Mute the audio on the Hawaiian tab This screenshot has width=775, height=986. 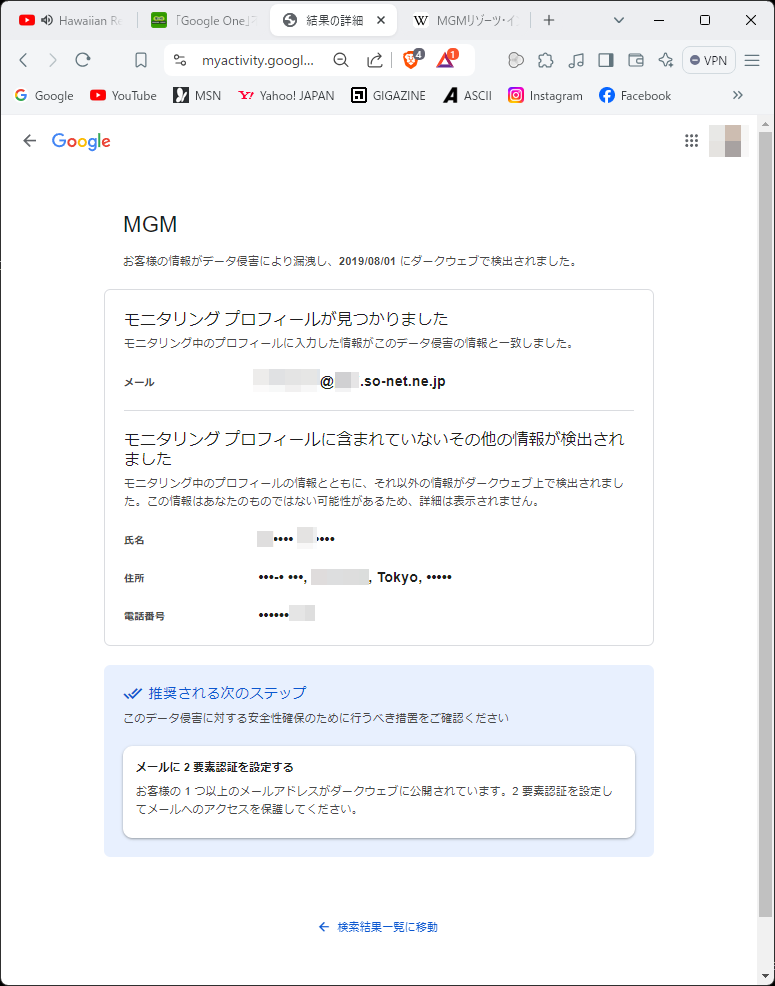tap(47, 20)
